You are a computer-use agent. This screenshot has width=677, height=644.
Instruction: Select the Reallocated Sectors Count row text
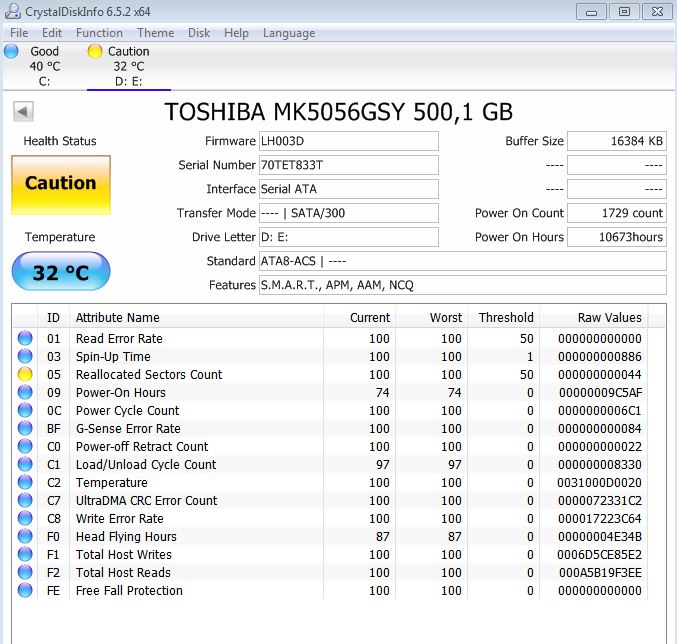149,375
